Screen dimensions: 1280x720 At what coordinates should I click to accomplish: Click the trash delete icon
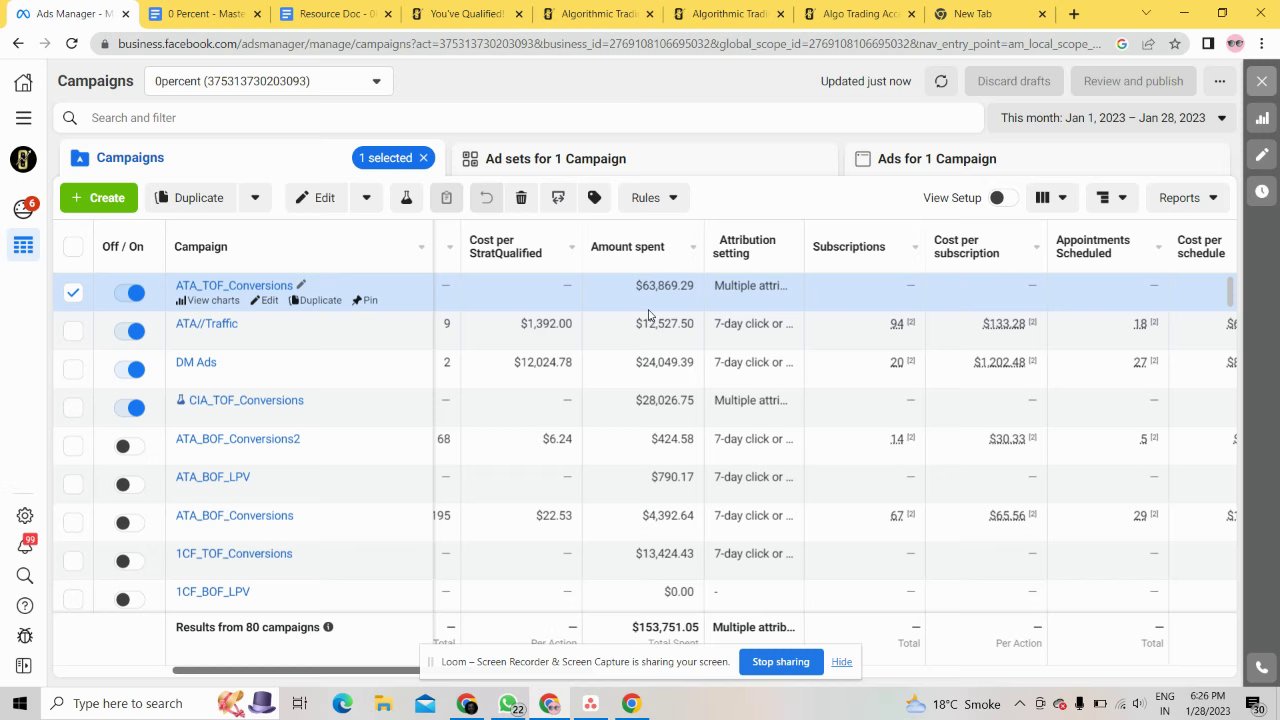[521, 198]
